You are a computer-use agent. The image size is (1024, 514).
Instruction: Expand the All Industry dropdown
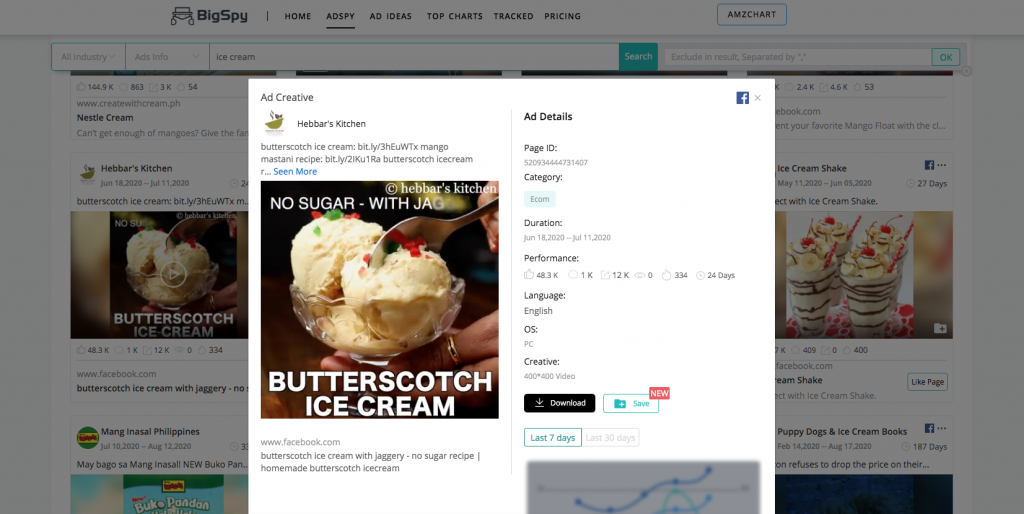pos(88,57)
